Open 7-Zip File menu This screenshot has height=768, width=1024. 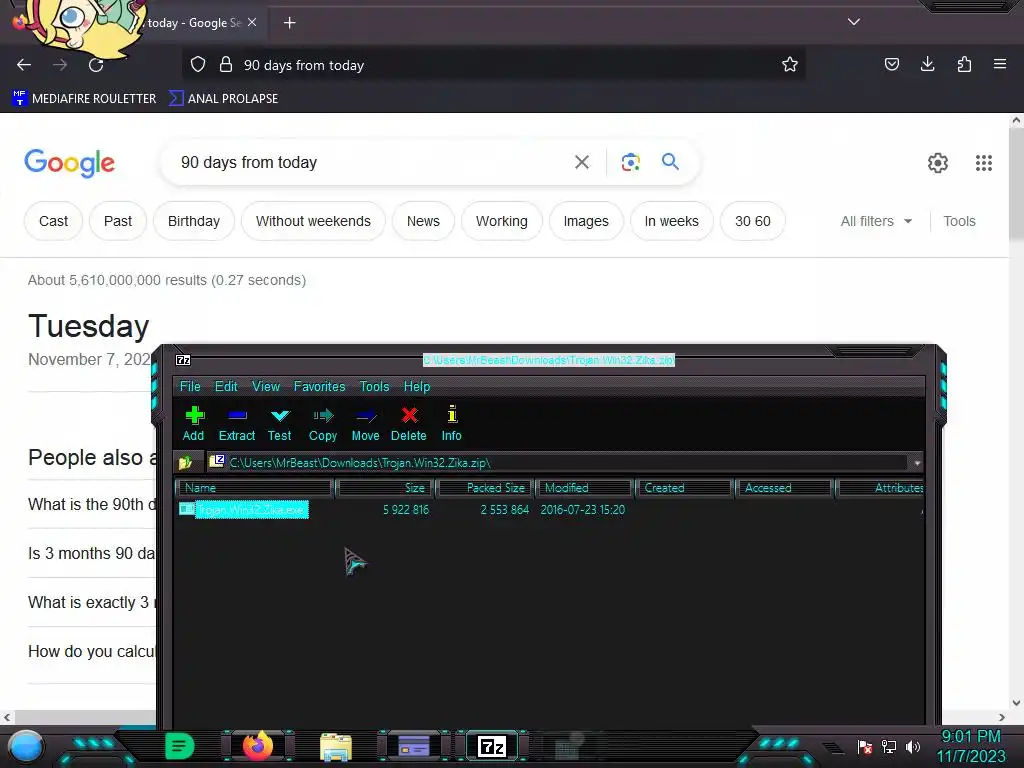coord(190,387)
